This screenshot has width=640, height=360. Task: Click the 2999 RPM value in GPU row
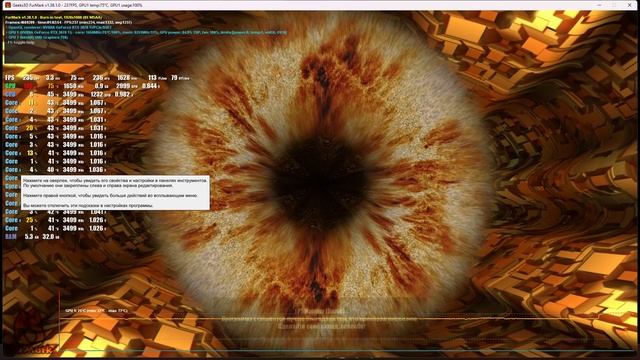click(x=123, y=86)
